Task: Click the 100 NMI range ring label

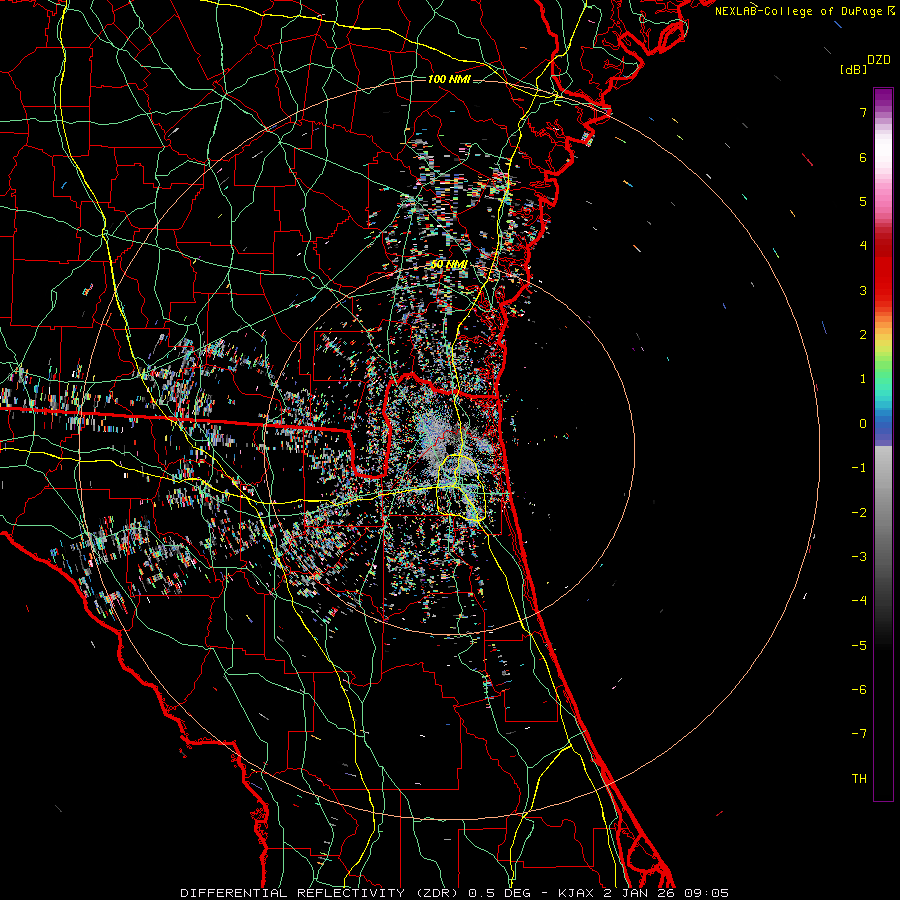Action: click(448, 79)
